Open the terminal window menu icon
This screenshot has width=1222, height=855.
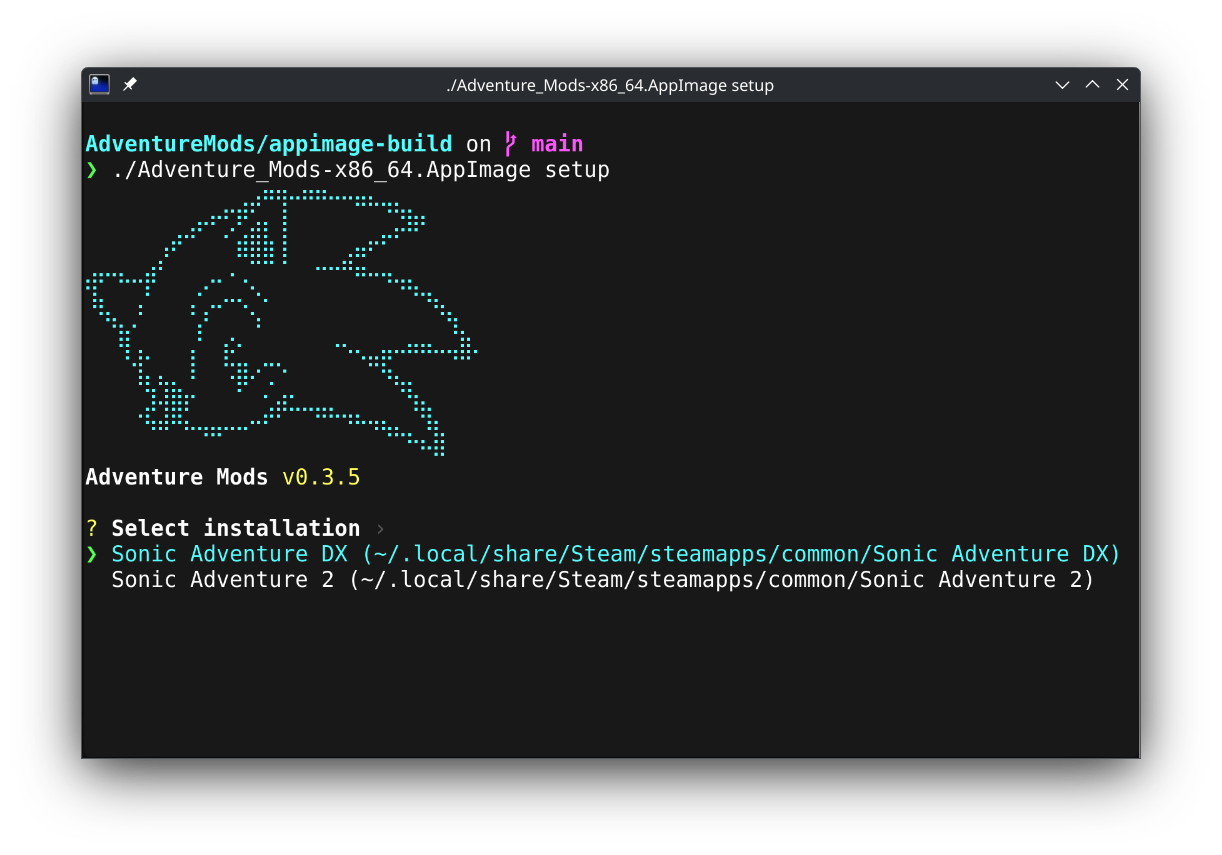(99, 85)
